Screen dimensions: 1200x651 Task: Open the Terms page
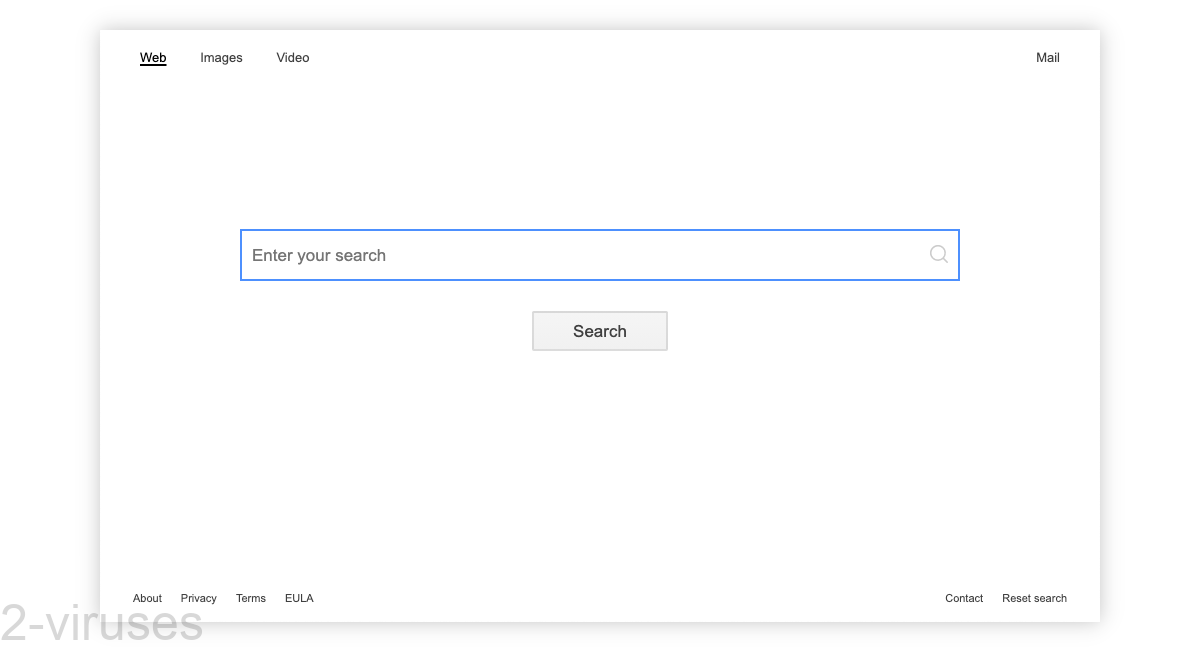point(250,598)
